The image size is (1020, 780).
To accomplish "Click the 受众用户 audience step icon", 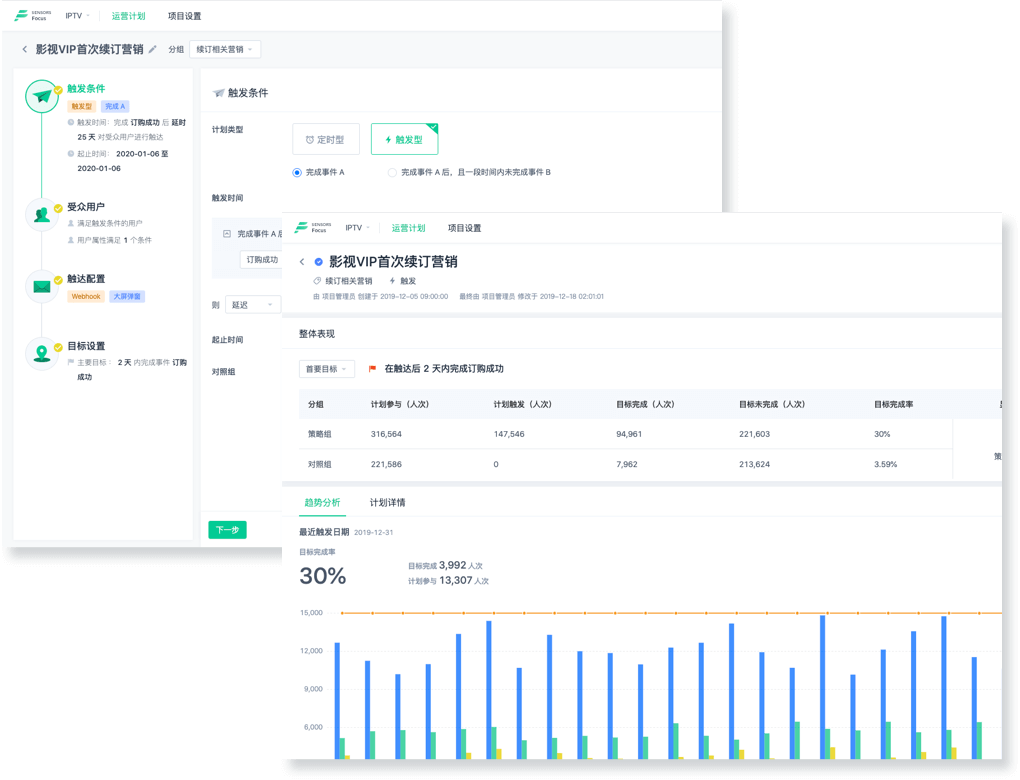I will point(41,215).
